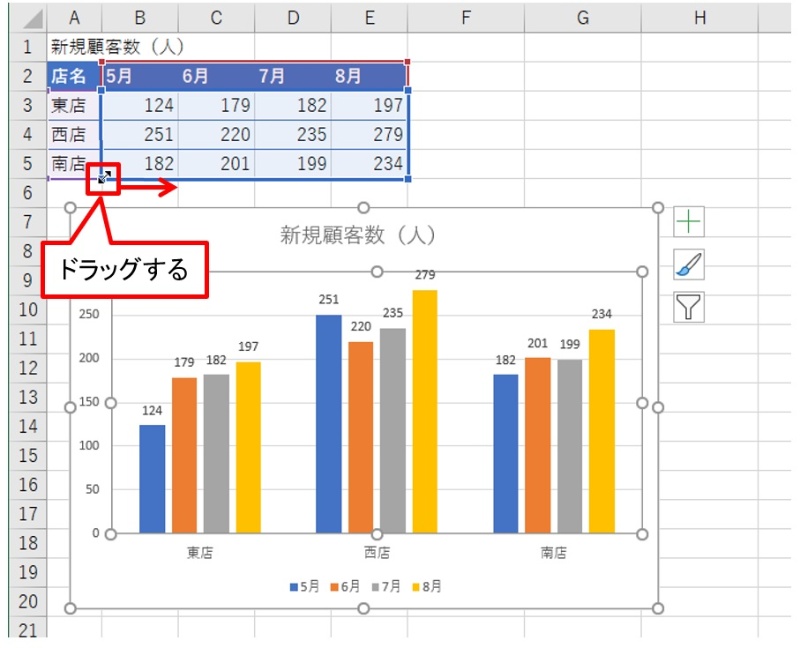Select the 5月 legend entry
The height and width of the screenshot is (648, 800).
tap(303, 587)
